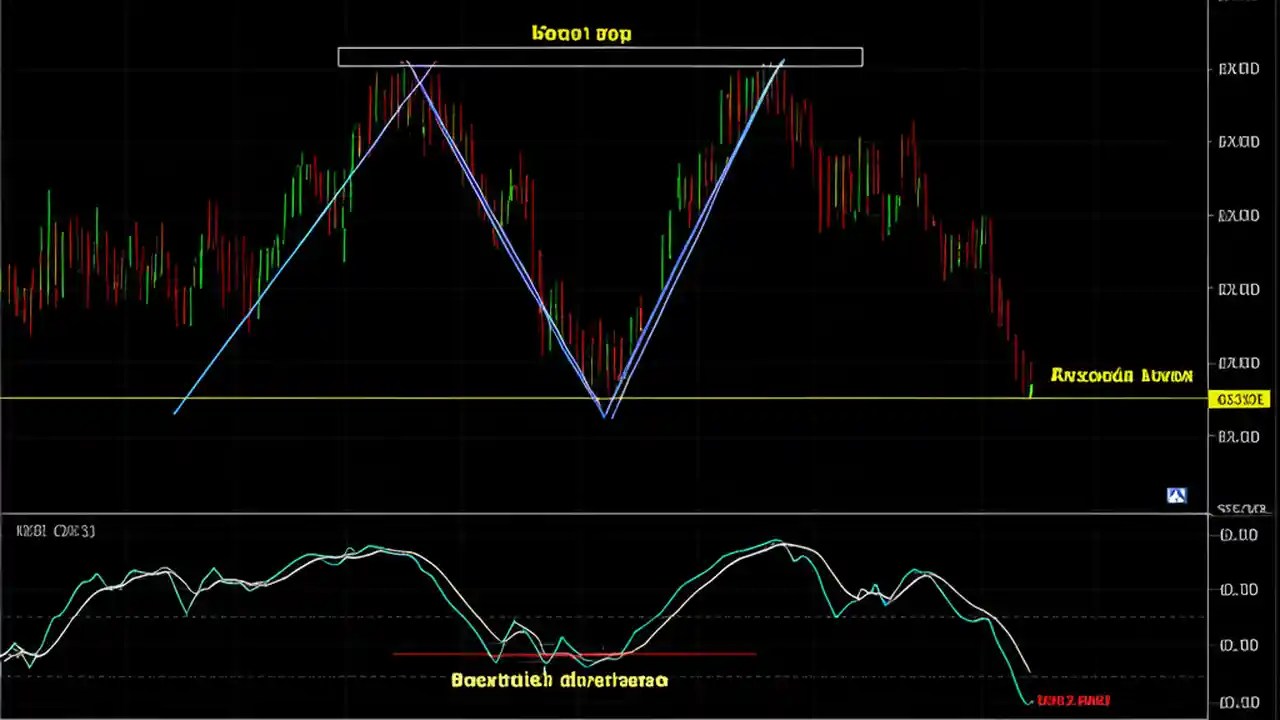Click the yellow annotation above the support line
Image resolution: width=1280 pixels, height=720 pixels.
tap(1121, 375)
